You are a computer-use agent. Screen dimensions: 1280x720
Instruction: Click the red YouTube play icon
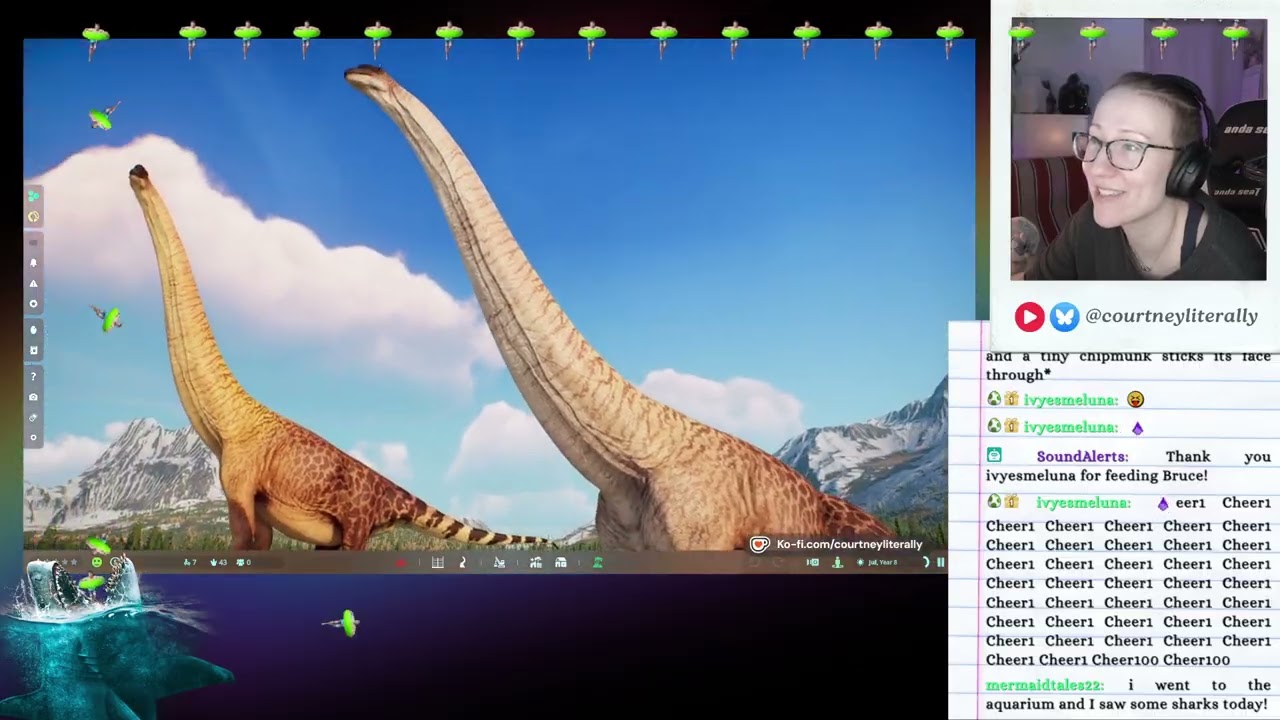click(1029, 317)
